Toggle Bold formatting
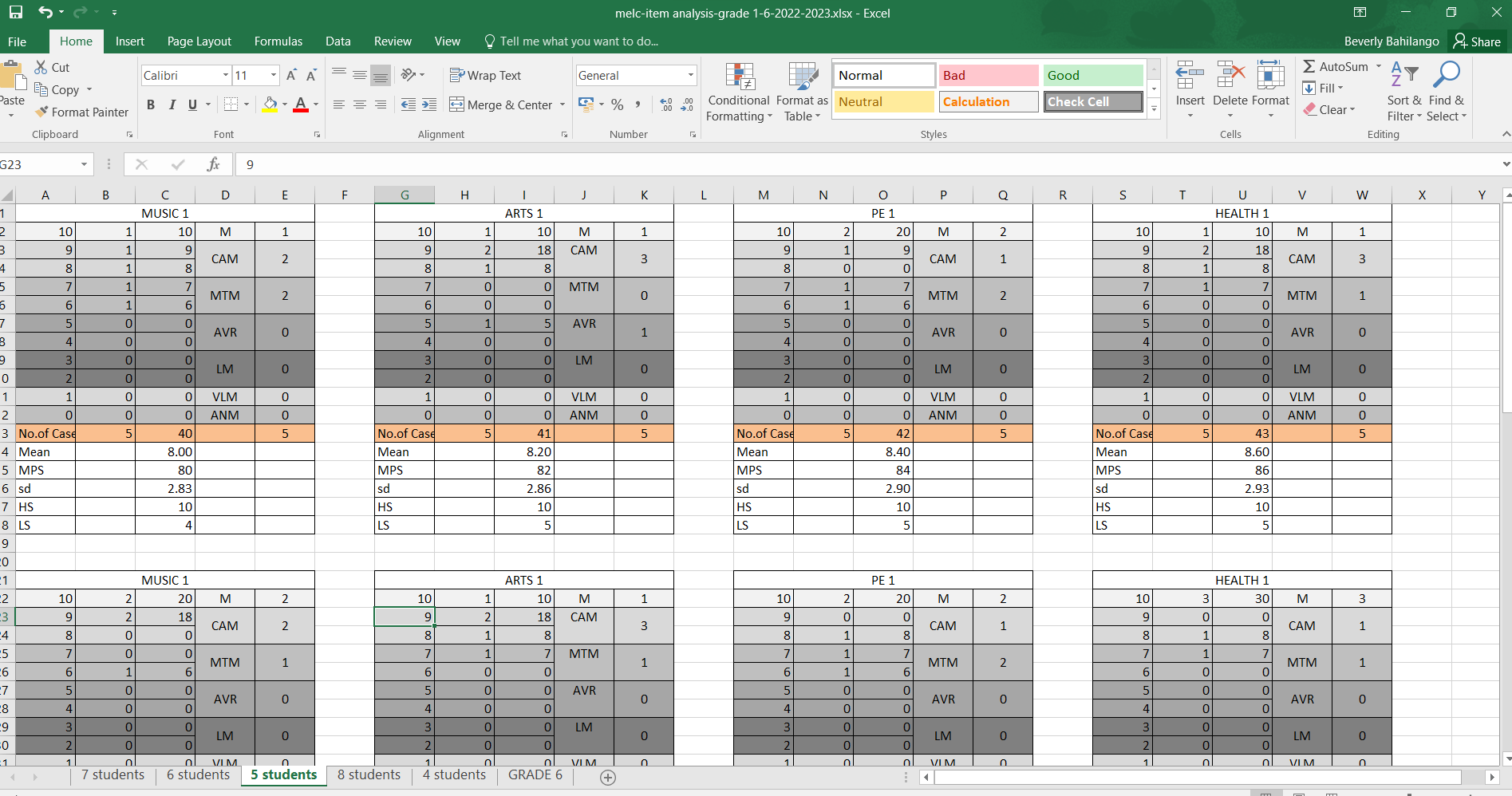This screenshot has height=796, width=1512. coord(151,104)
